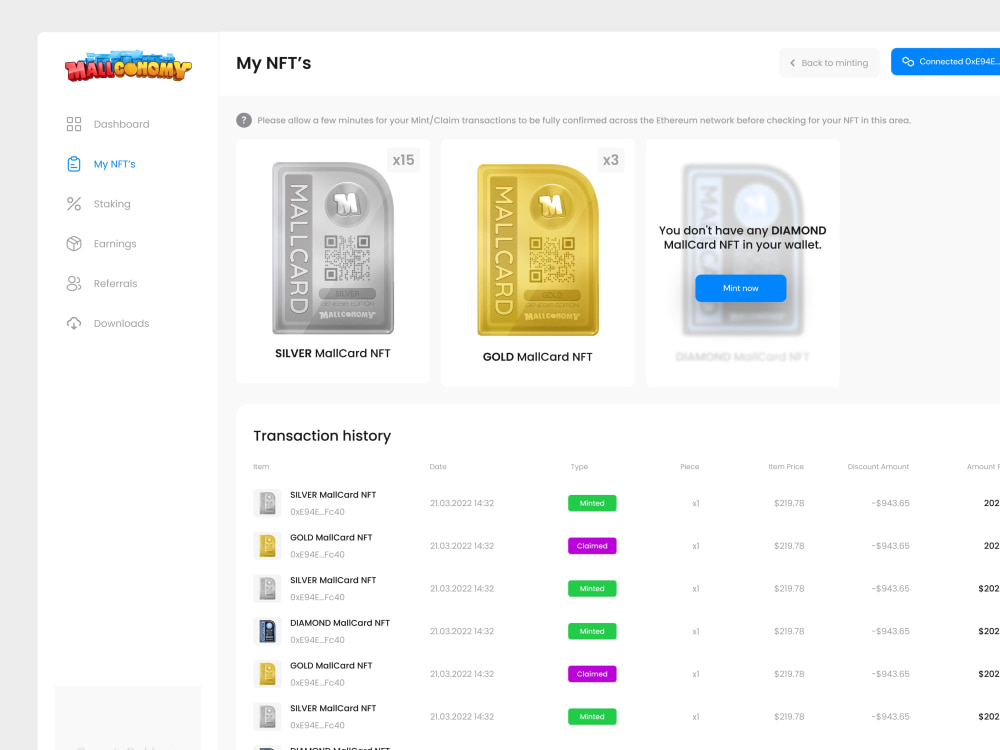Click the GOLD MallCard NFT card caption
The width and height of the screenshot is (1000, 750).
click(x=538, y=357)
